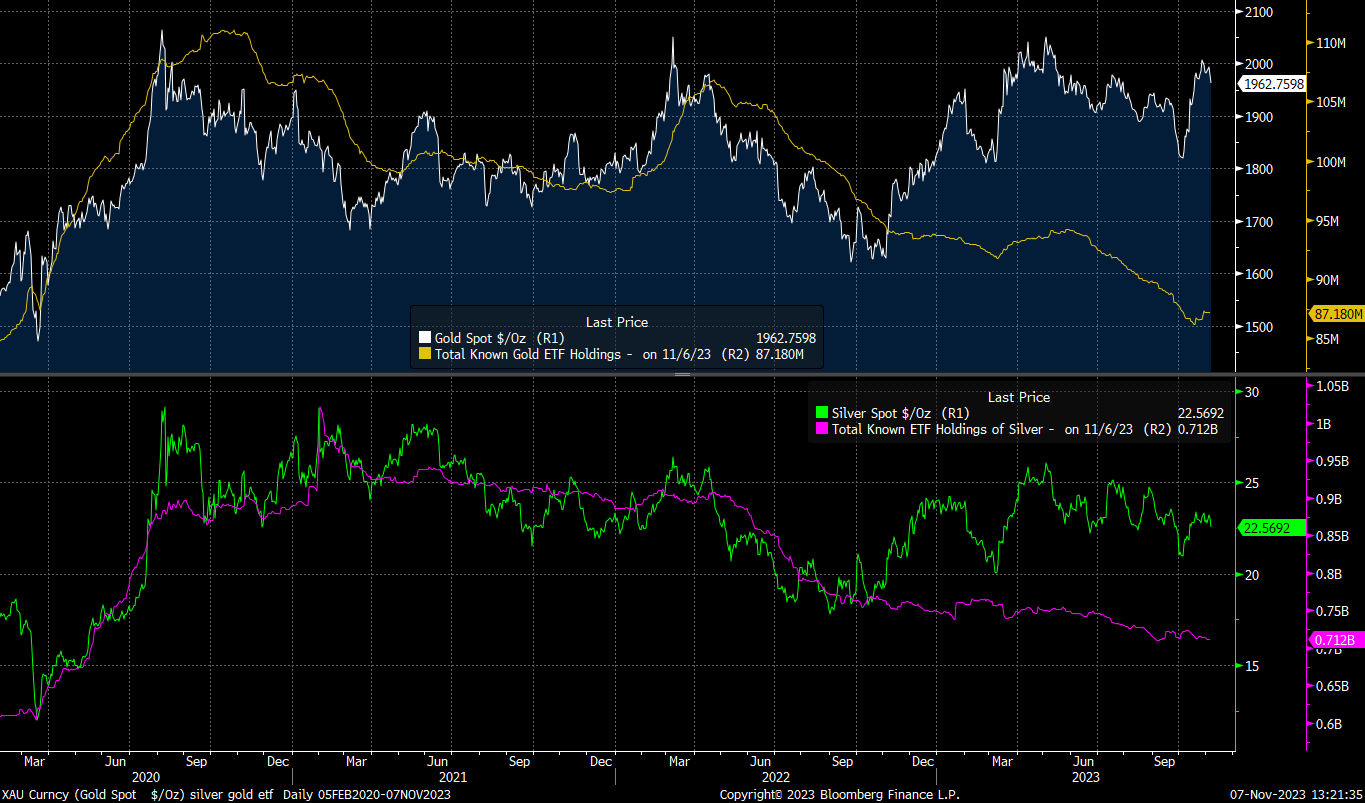
Task: Click the 1962.7598 gold price axis tag
Action: click(x=1272, y=85)
